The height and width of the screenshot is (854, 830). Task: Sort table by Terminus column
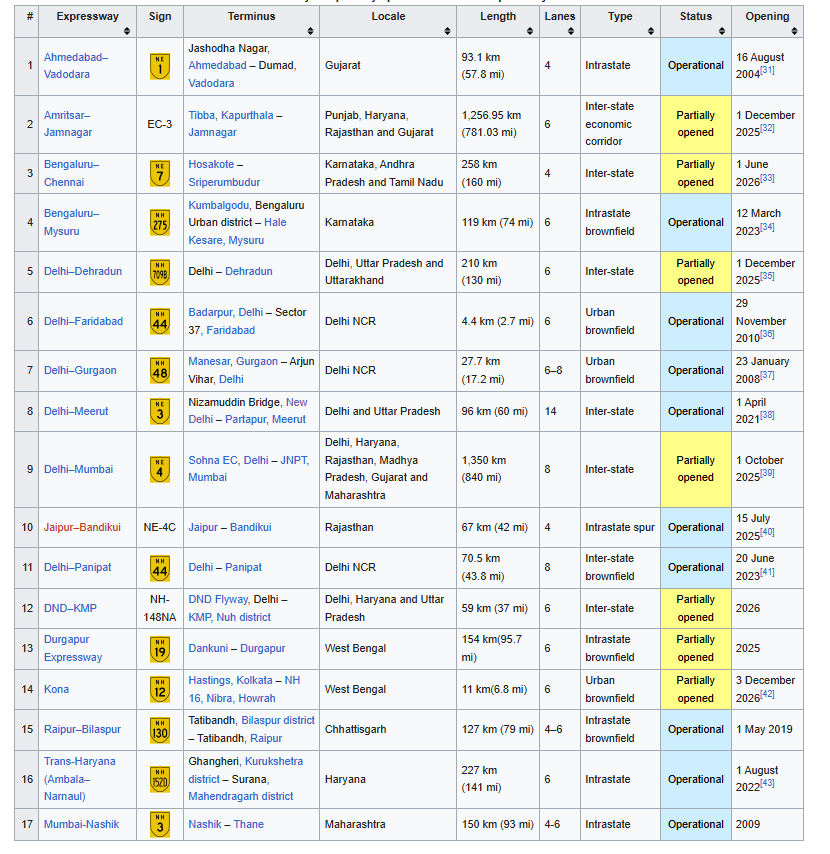(310, 31)
